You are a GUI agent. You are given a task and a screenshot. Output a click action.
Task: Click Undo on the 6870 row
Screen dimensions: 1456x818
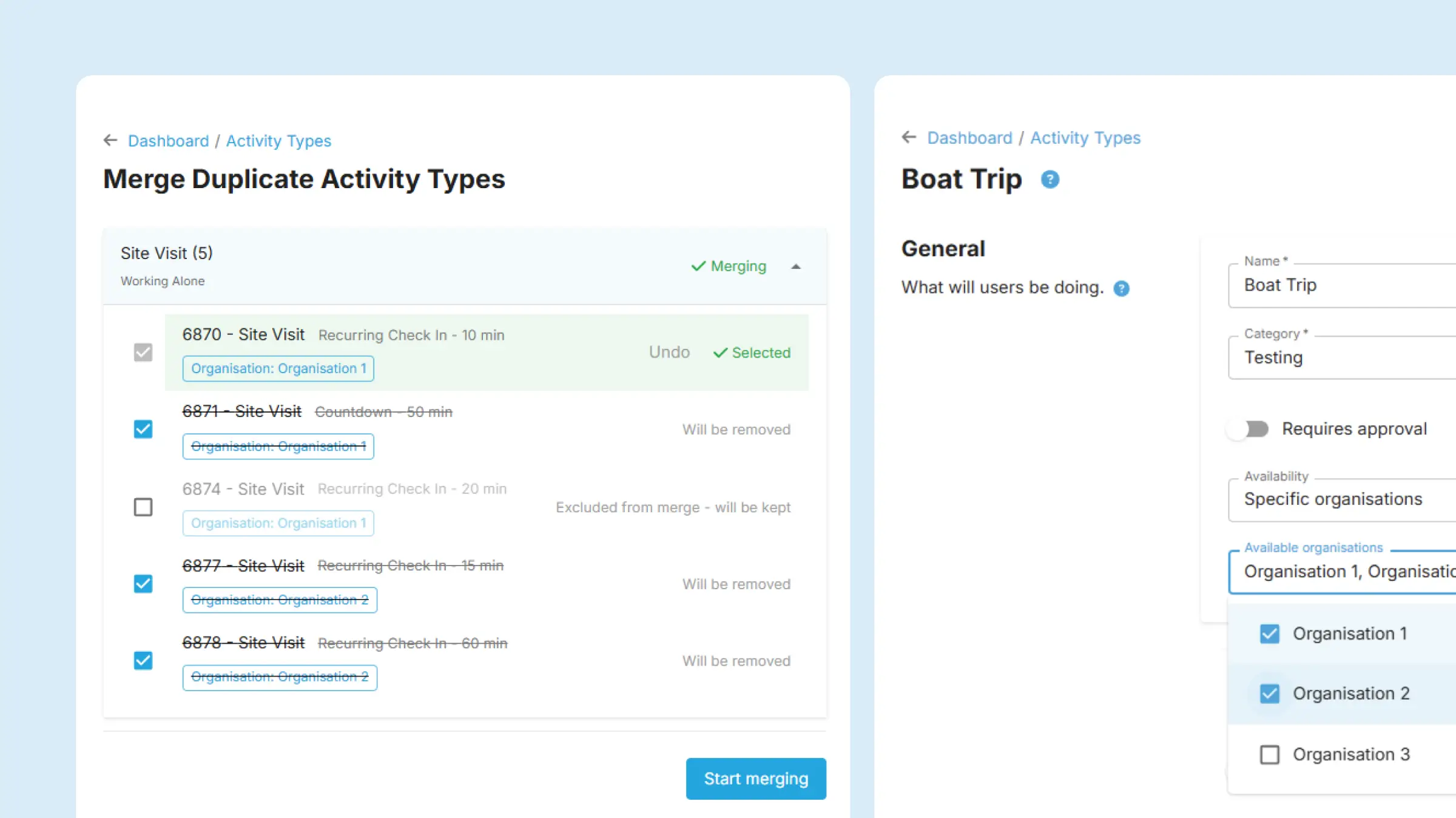pos(669,353)
